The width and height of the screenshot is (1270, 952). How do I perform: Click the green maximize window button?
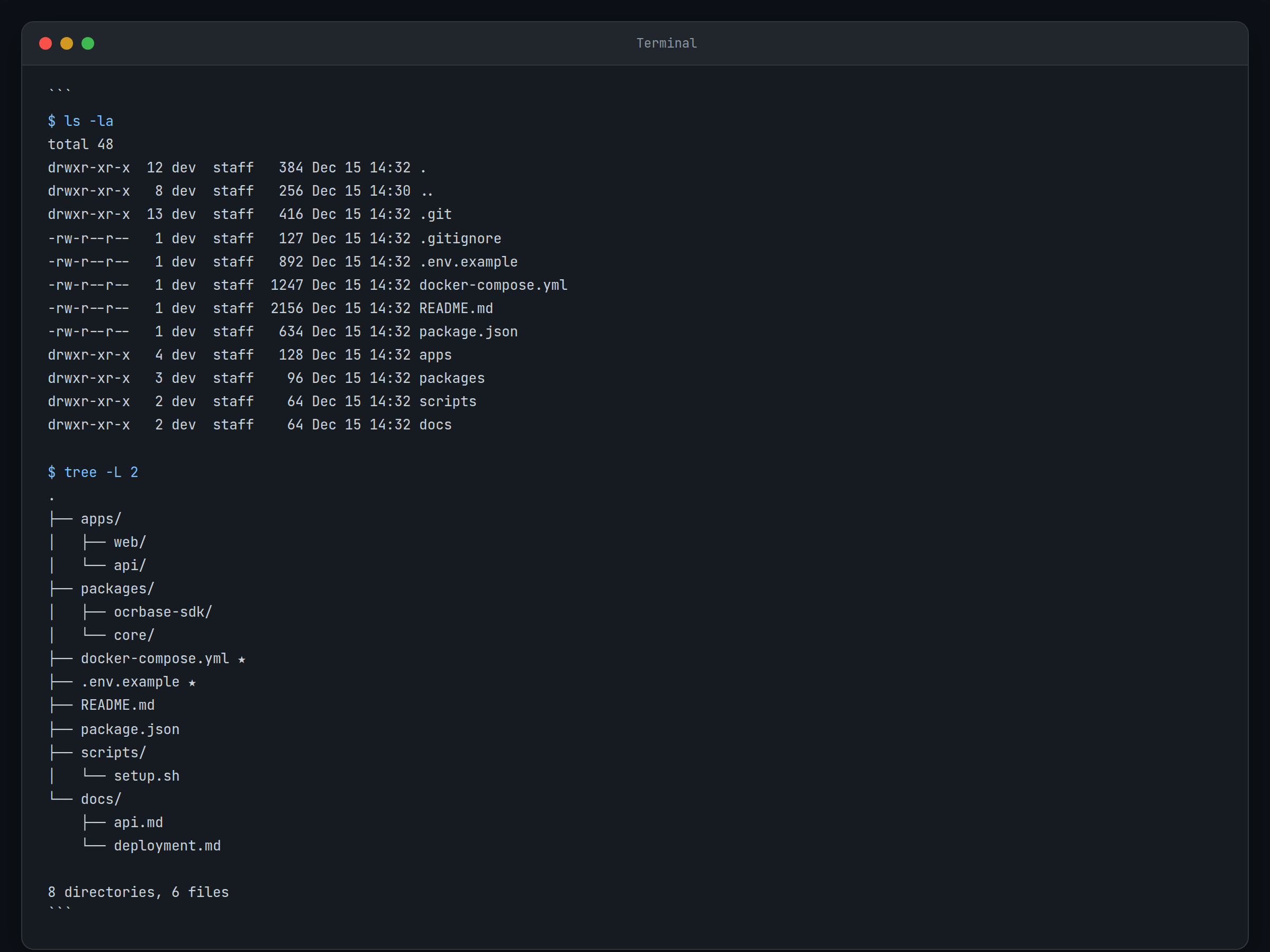pos(88,43)
